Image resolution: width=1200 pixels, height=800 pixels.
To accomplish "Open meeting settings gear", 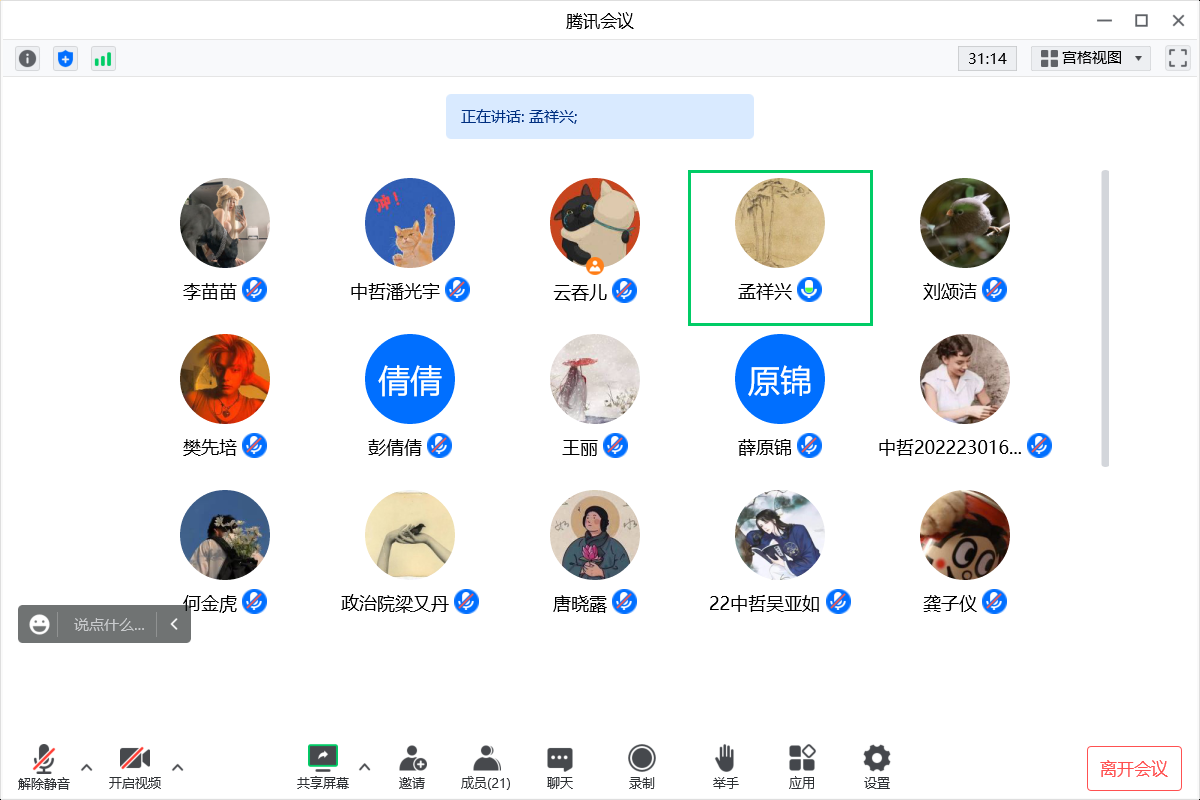I will click(x=877, y=767).
